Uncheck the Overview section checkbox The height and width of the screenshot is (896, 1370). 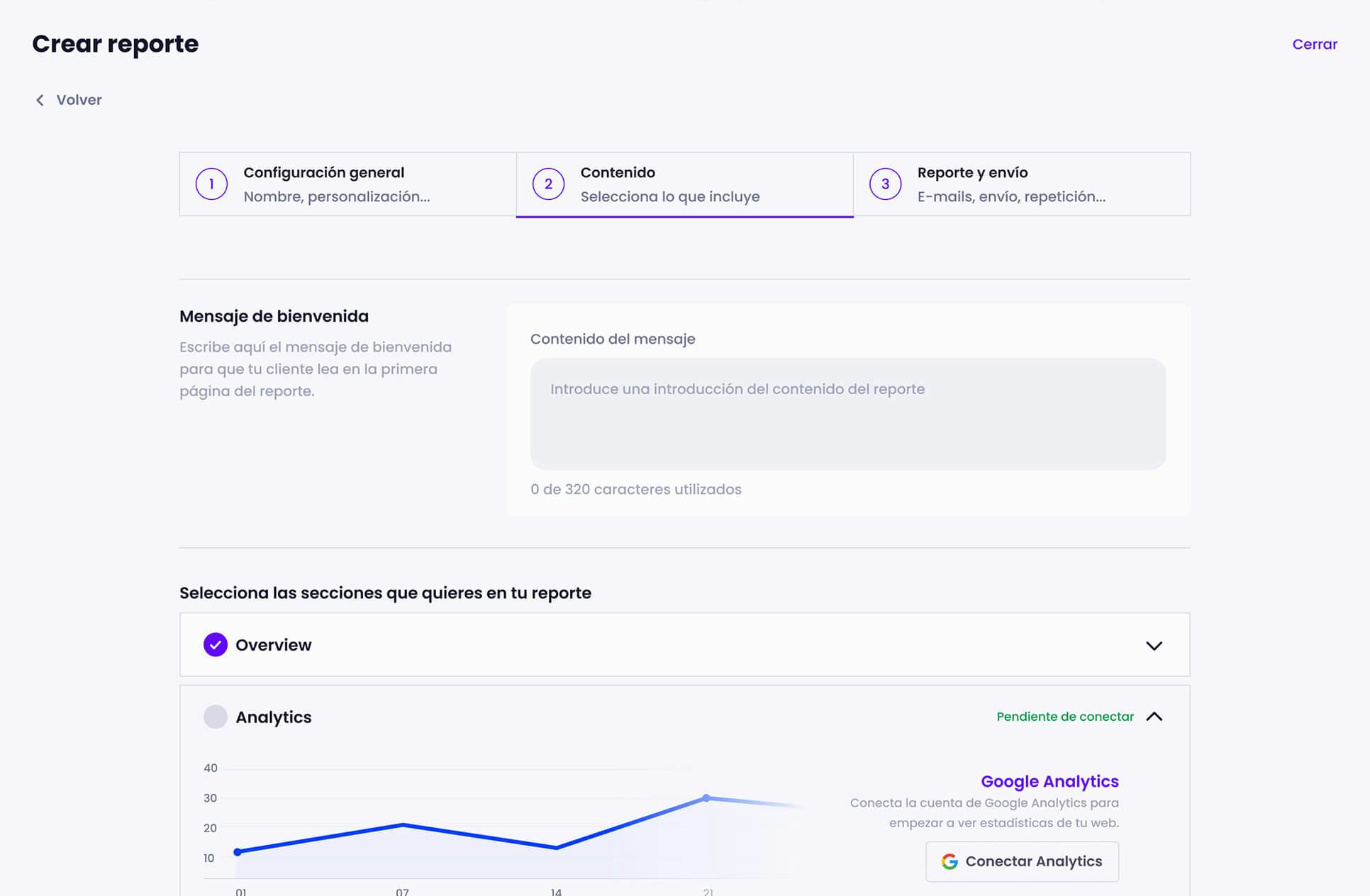coord(216,645)
